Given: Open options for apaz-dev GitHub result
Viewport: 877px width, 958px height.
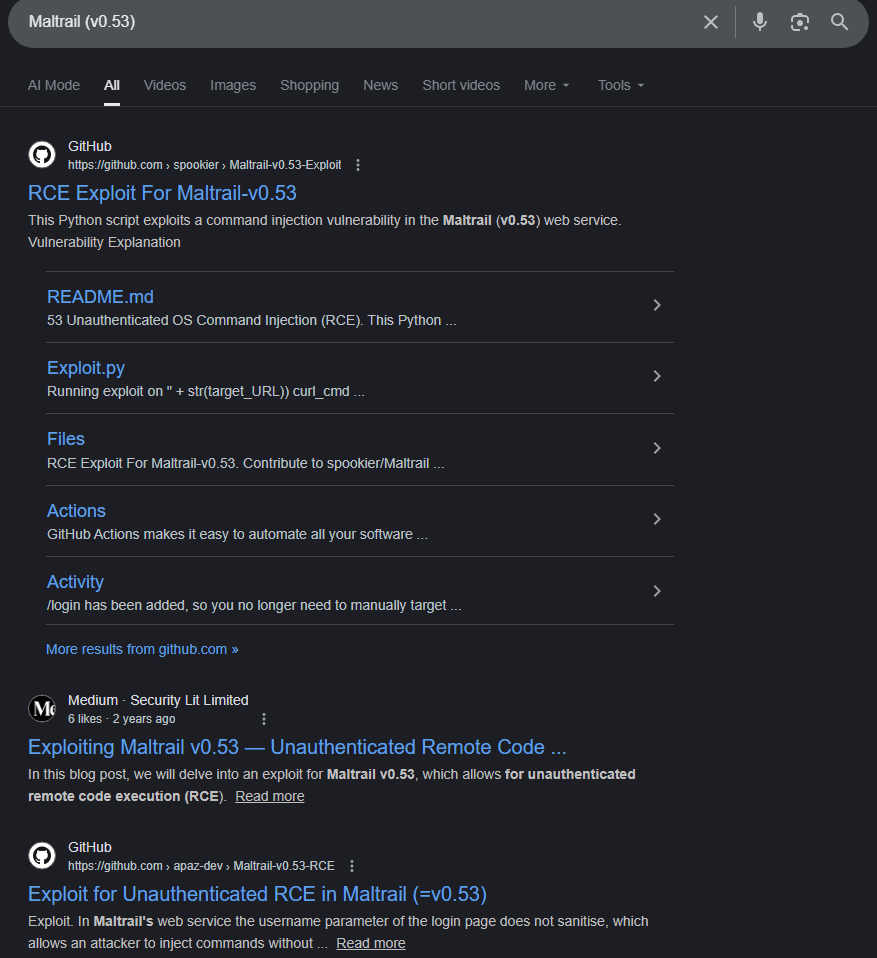Looking at the screenshot, I should 351,866.
